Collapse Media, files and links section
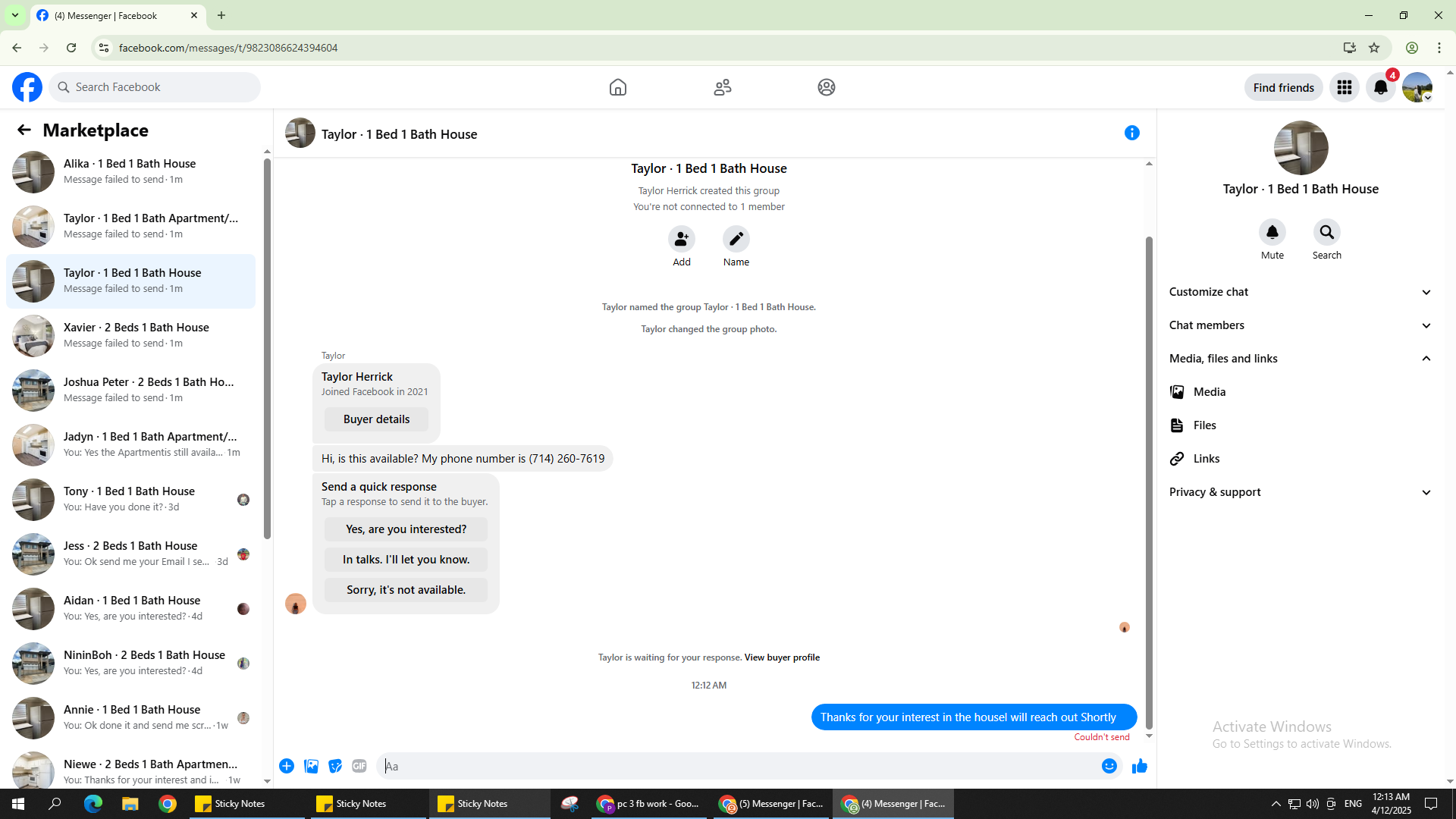Screen dimensions: 1456x819 [1301, 359]
